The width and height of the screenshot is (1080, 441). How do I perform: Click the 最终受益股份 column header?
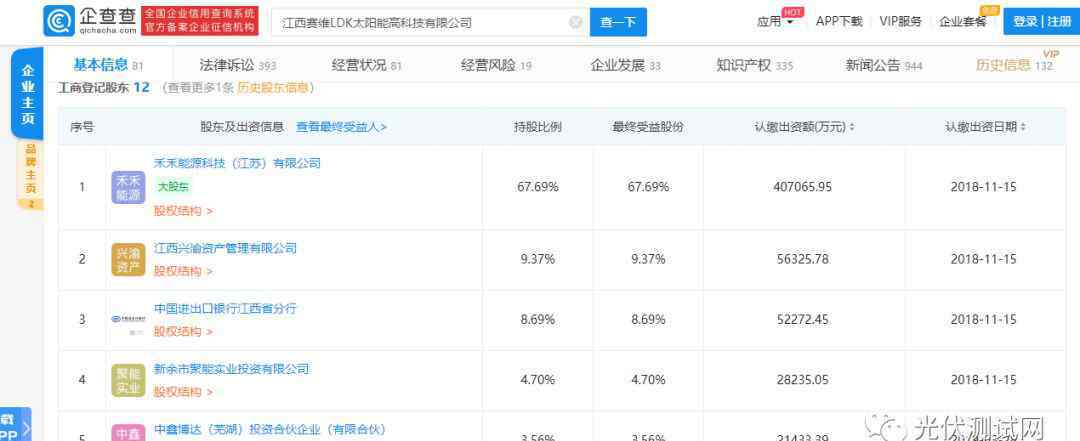coord(648,127)
